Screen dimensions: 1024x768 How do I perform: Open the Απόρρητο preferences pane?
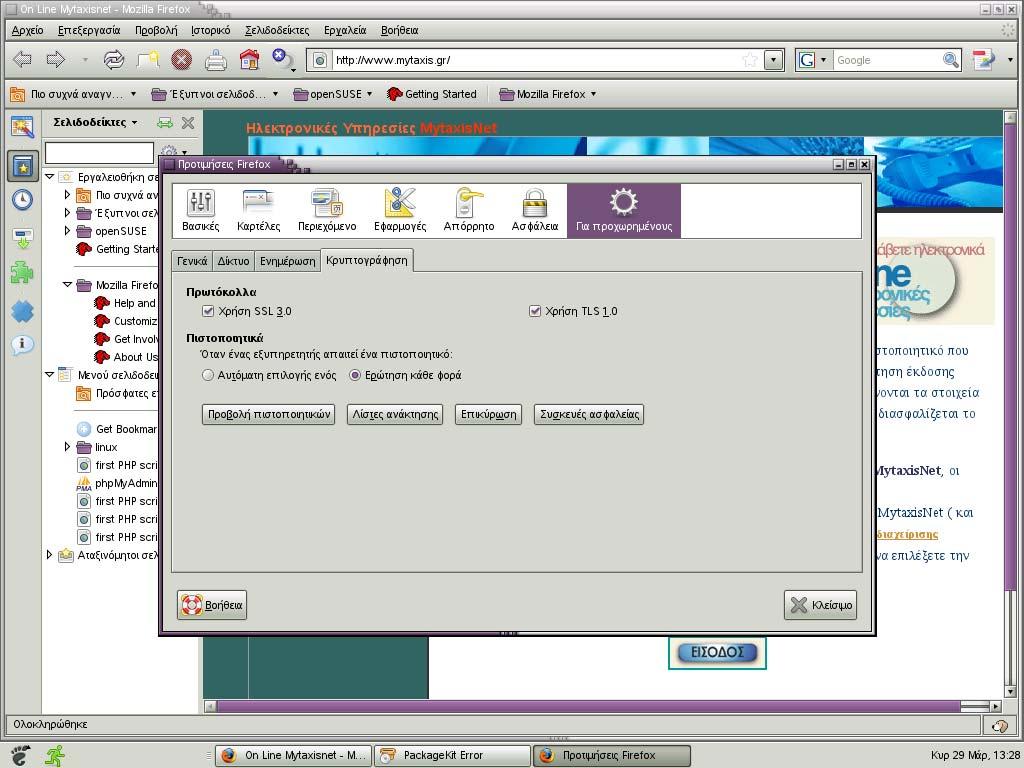[469, 210]
